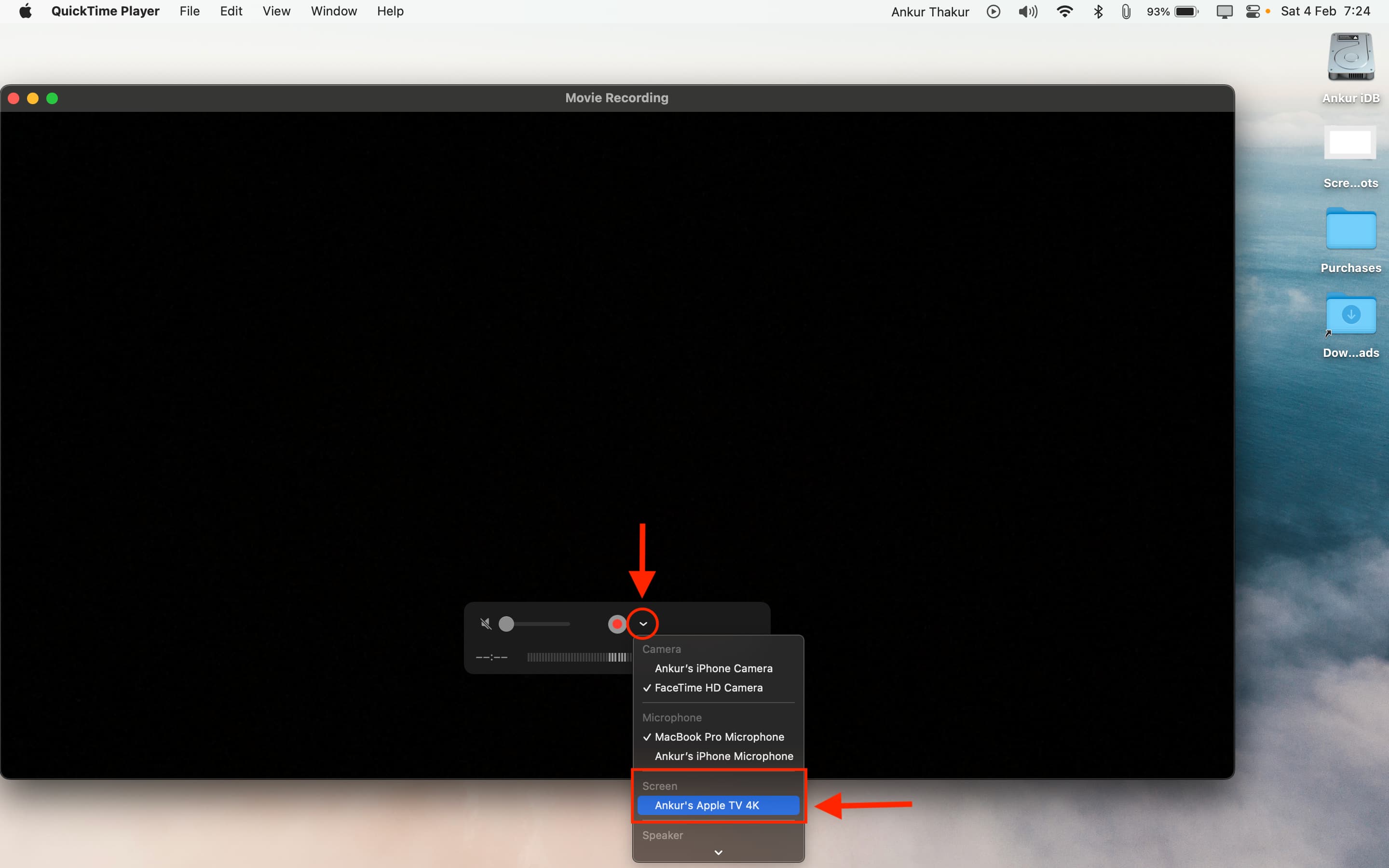Open the Now Playing menu bar icon
The height and width of the screenshot is (868, 1389).
pyautogui.click(x=994, y=12)
